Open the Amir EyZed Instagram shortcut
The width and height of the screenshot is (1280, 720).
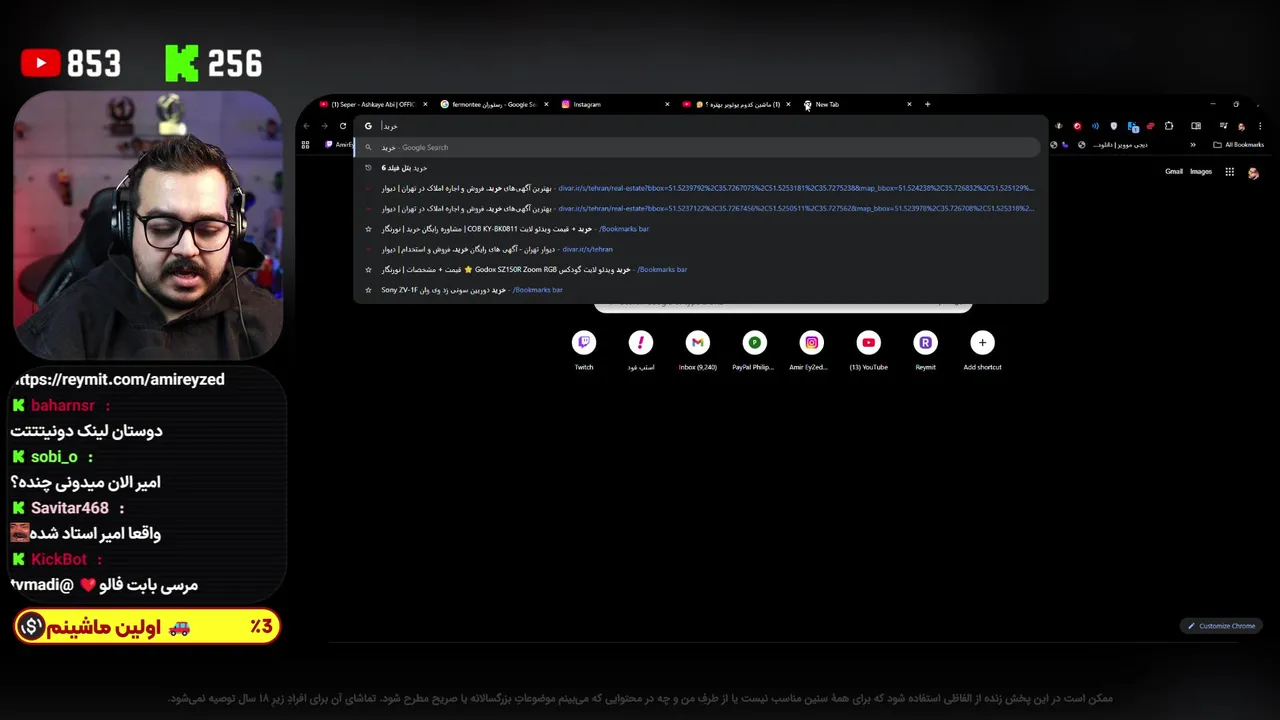811,350
